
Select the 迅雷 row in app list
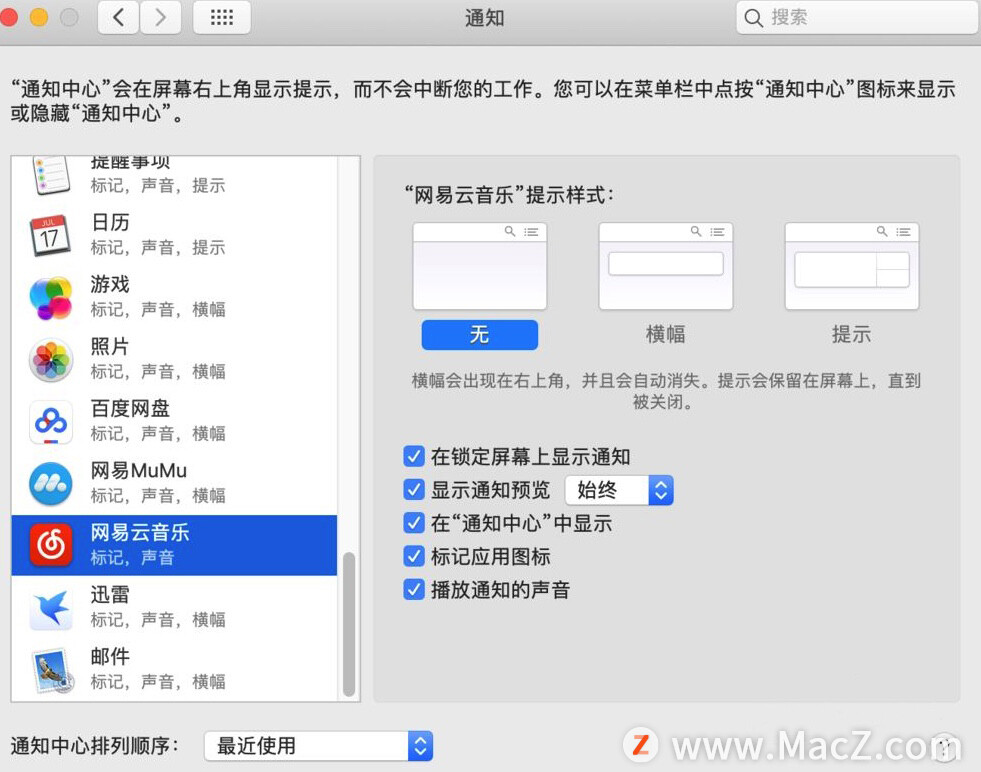tap(175, 607)
